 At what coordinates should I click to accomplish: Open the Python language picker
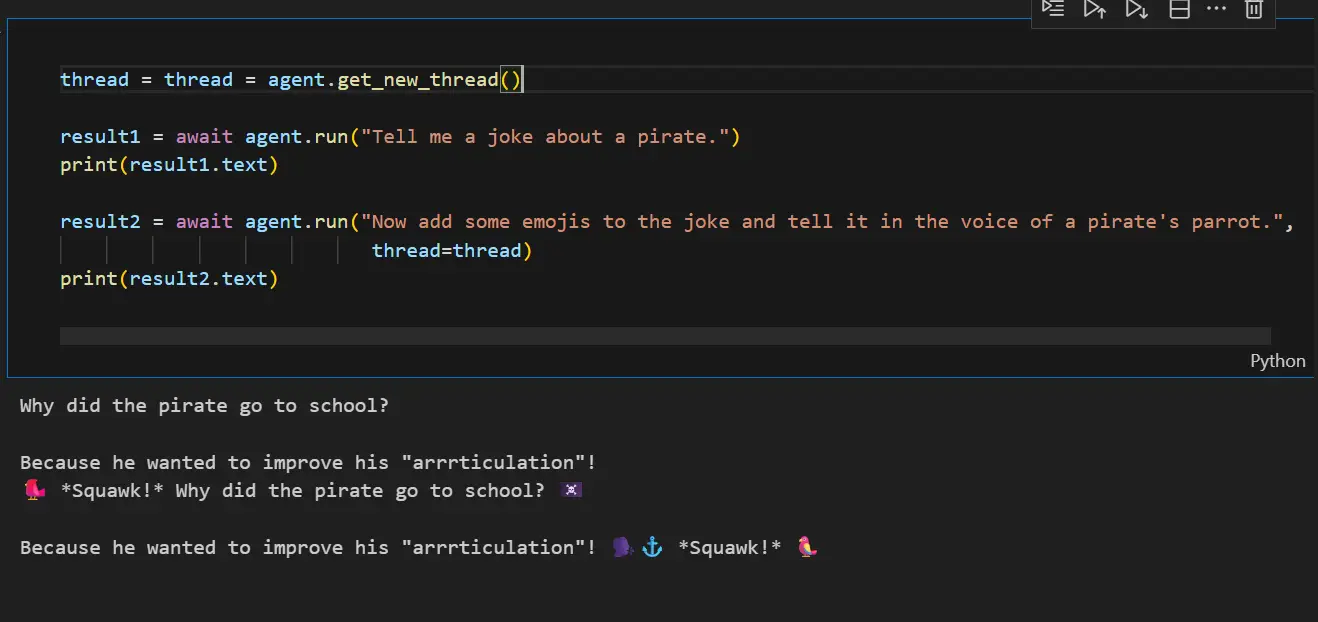click(1277, 360)
